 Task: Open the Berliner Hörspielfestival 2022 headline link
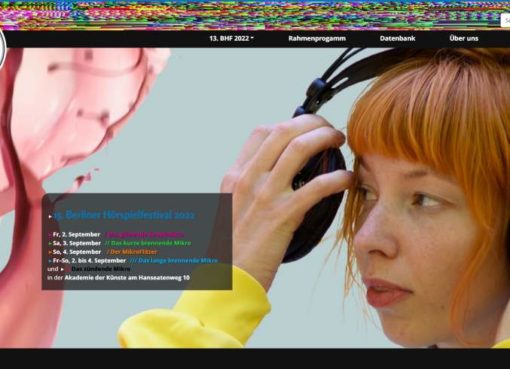click(x=124, y=215)
